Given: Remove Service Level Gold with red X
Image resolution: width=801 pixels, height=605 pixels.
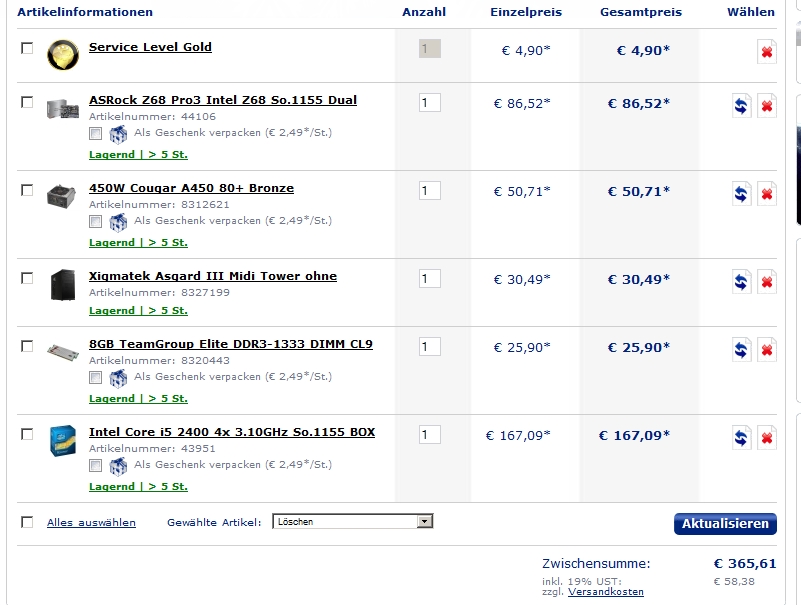Looking at the screenshot, I should pyautogui.click(x=766, y=52).
